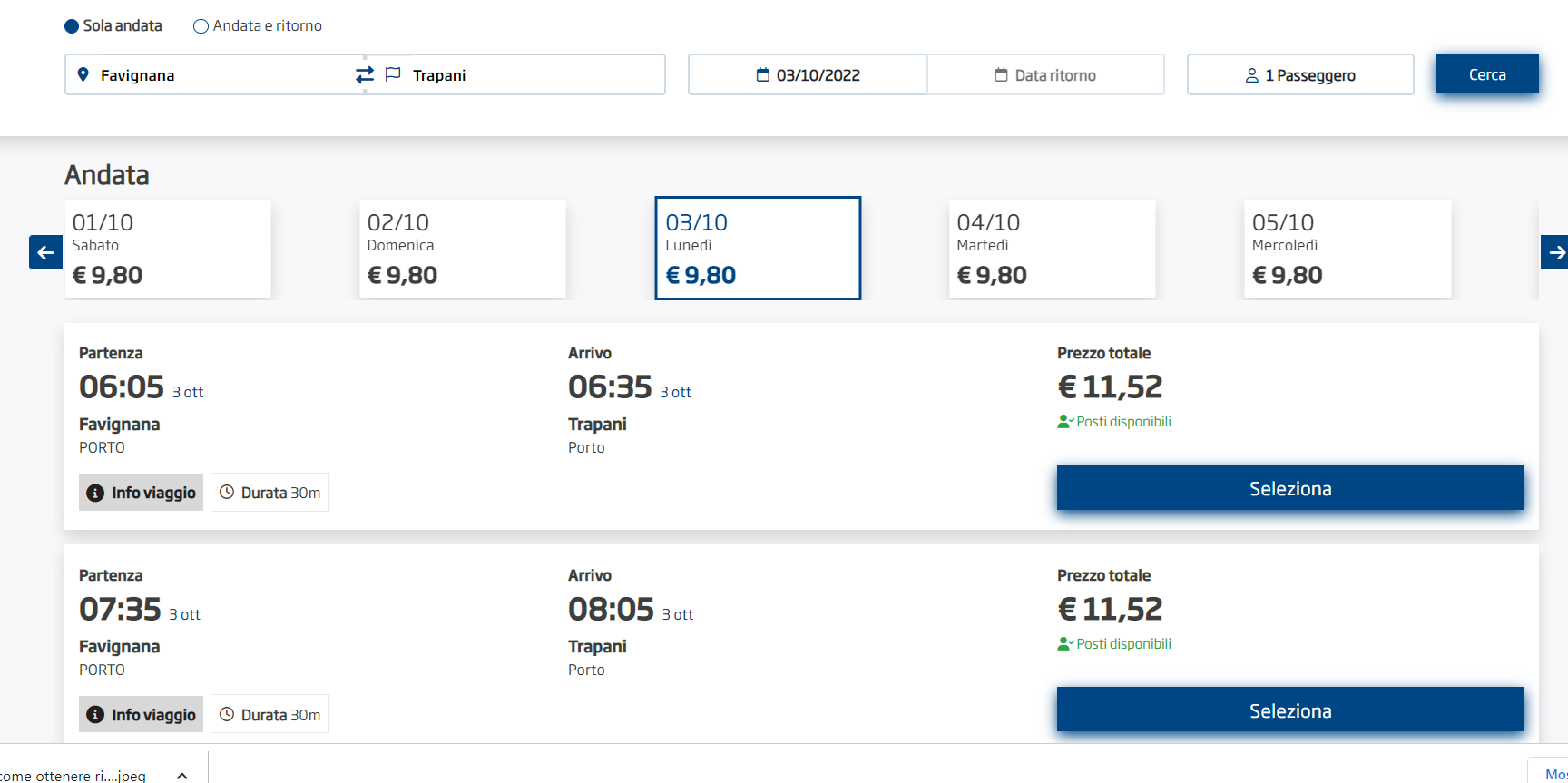Click calendar icon next to 03/10/2022
The image size is (1568, 783).
coord(763,75)
